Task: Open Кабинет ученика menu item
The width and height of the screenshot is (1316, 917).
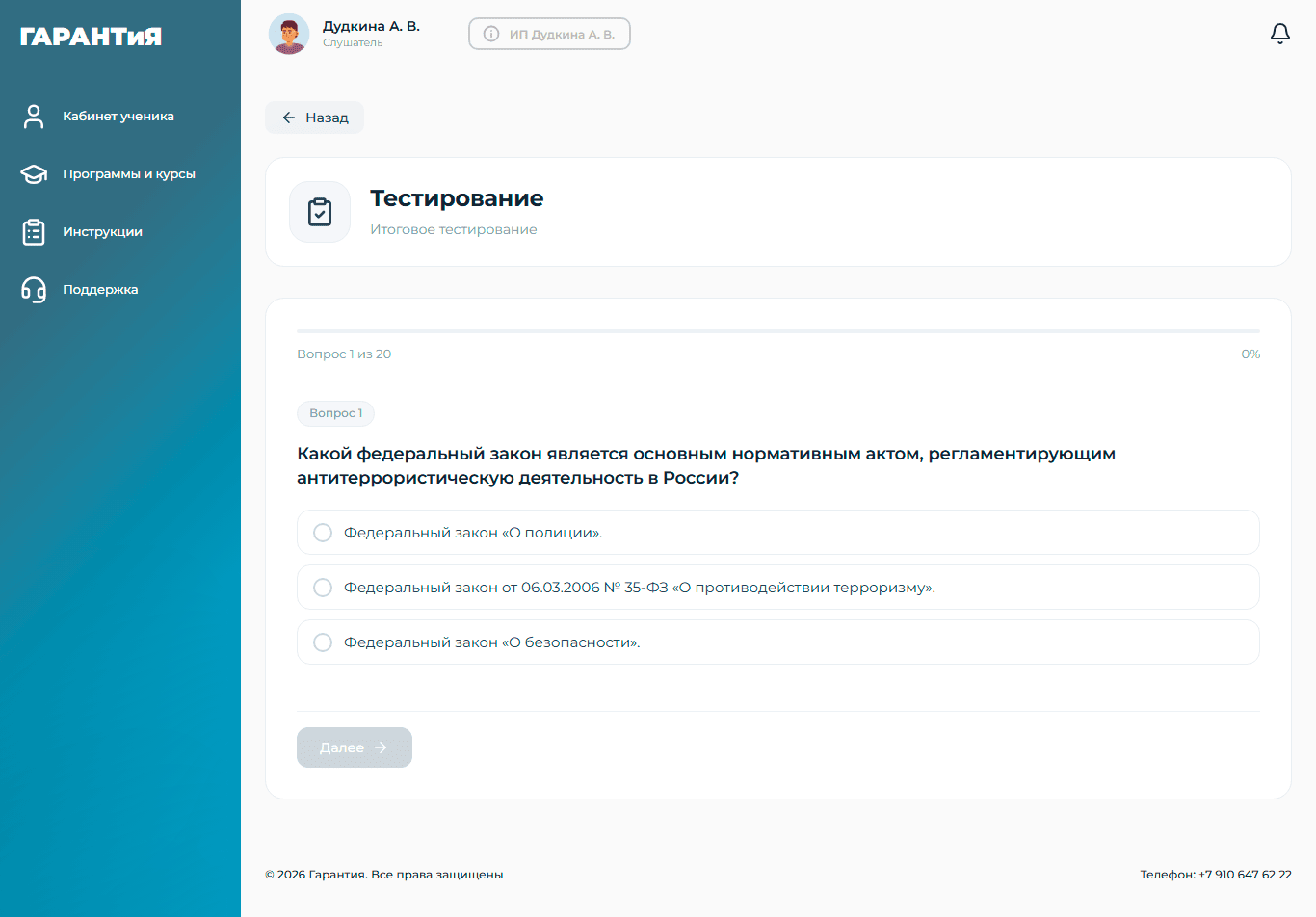Action: coord(119,117)
